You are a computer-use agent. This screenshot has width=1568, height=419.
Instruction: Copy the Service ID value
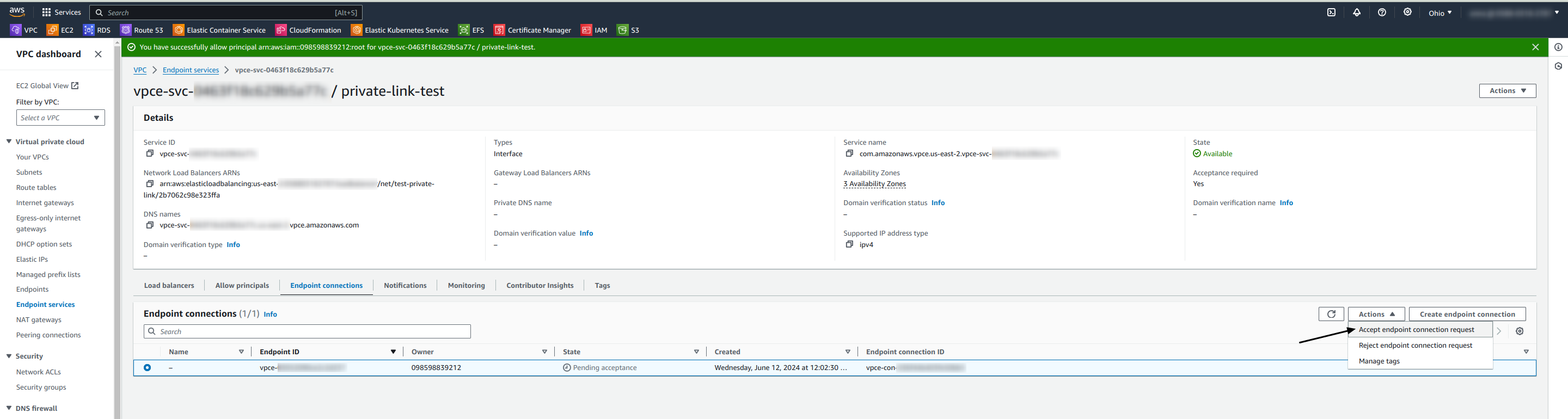click(x=150, y=154)
